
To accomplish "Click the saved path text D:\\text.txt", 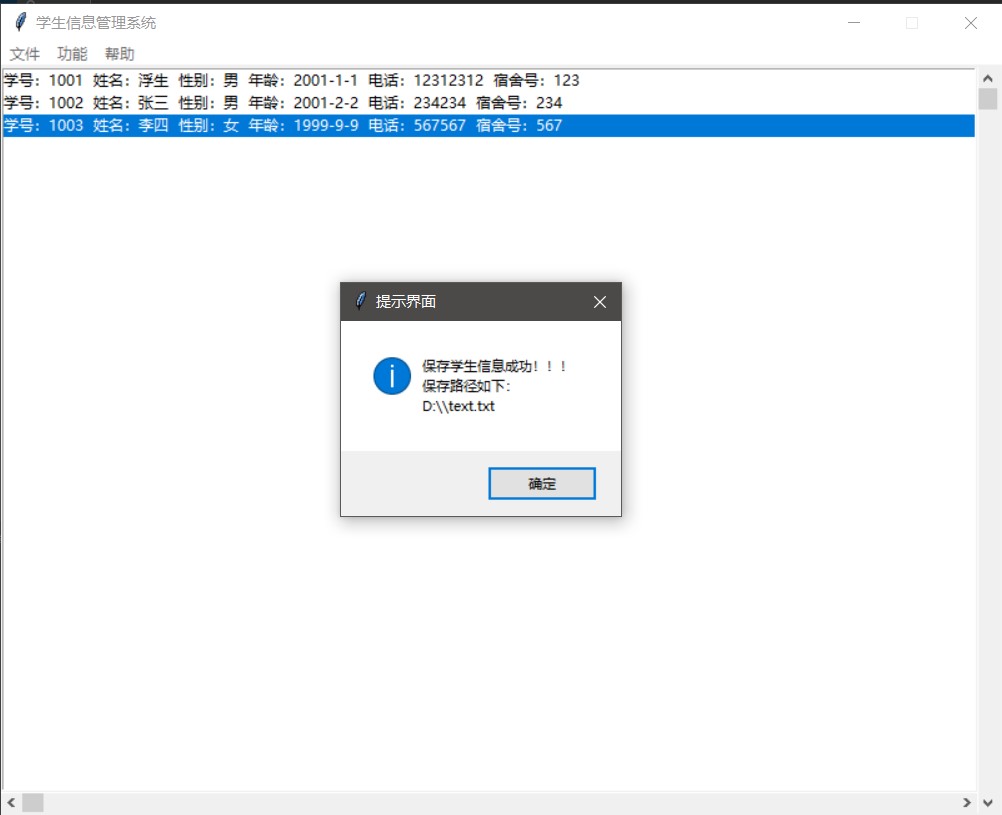I will [x=458, y=406].
